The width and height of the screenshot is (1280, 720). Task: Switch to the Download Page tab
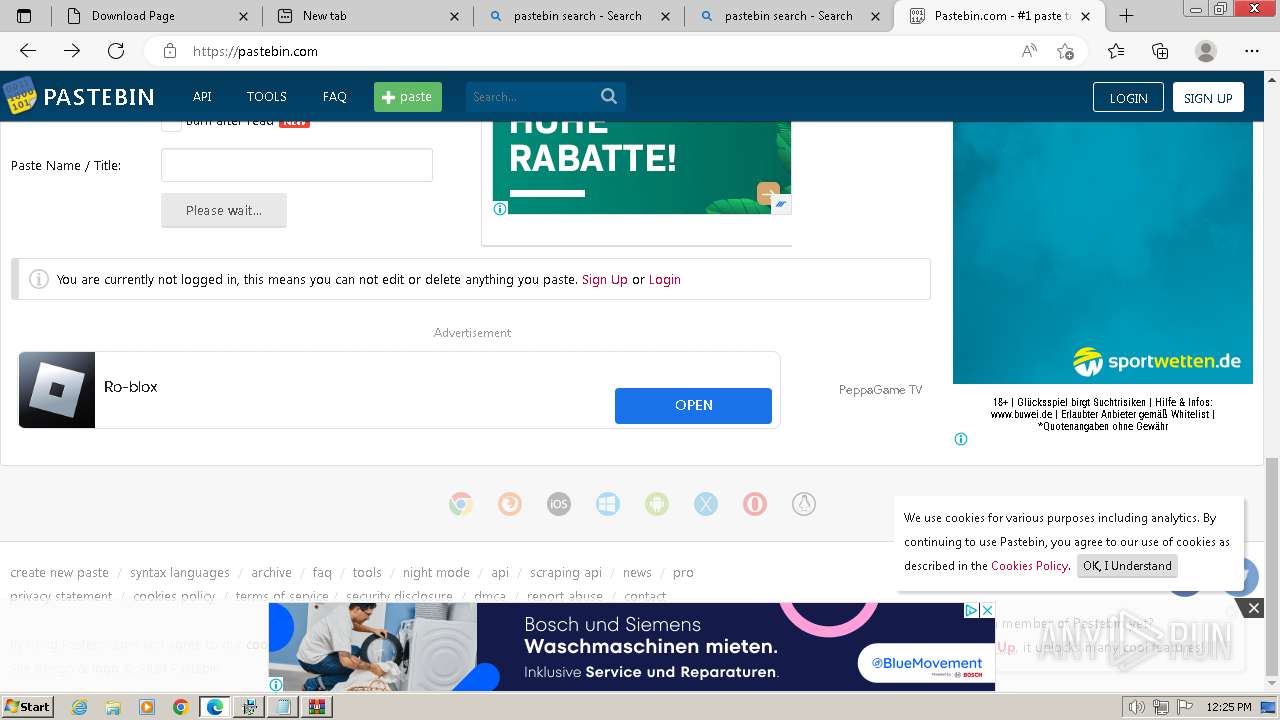click(157, 16)
